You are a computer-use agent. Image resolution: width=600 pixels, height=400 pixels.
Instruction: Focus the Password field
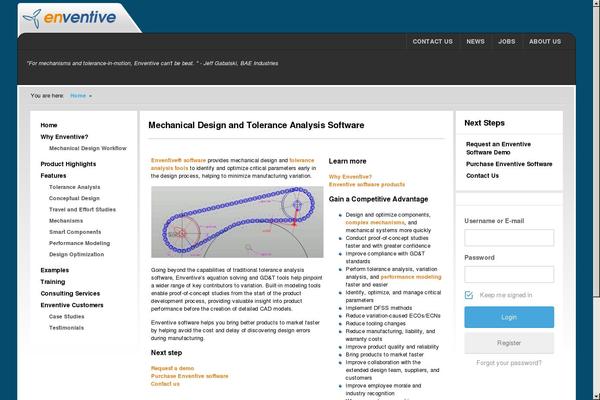(x=509, y=274)
